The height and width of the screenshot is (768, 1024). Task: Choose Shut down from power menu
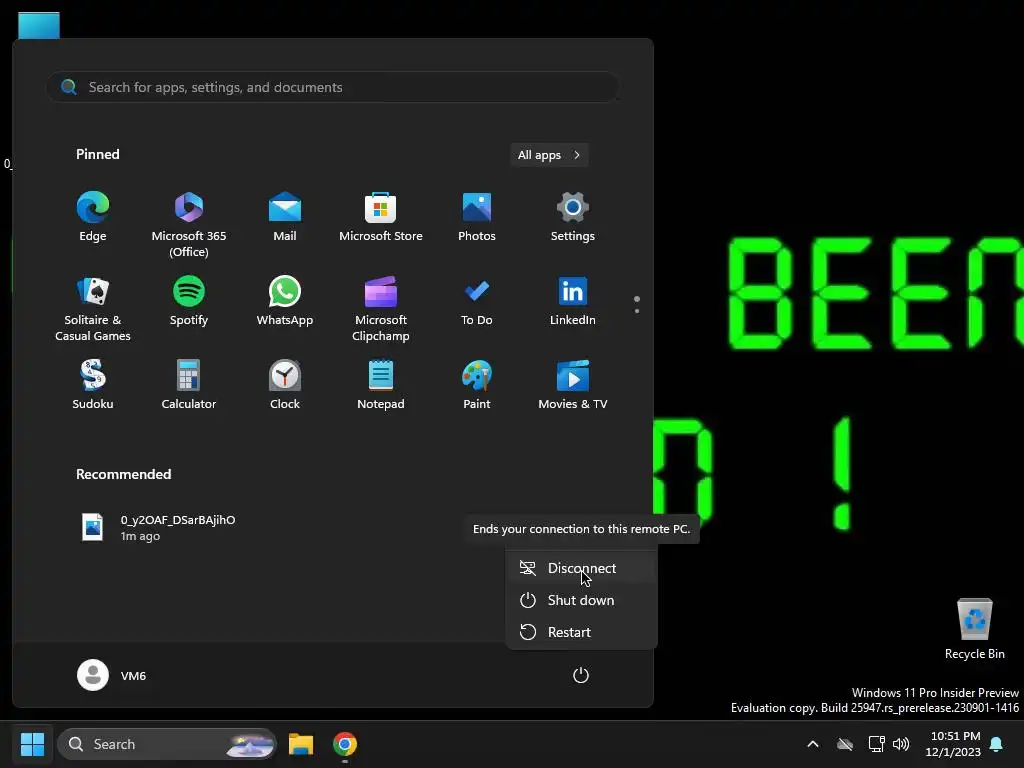(x=581, y=600)
